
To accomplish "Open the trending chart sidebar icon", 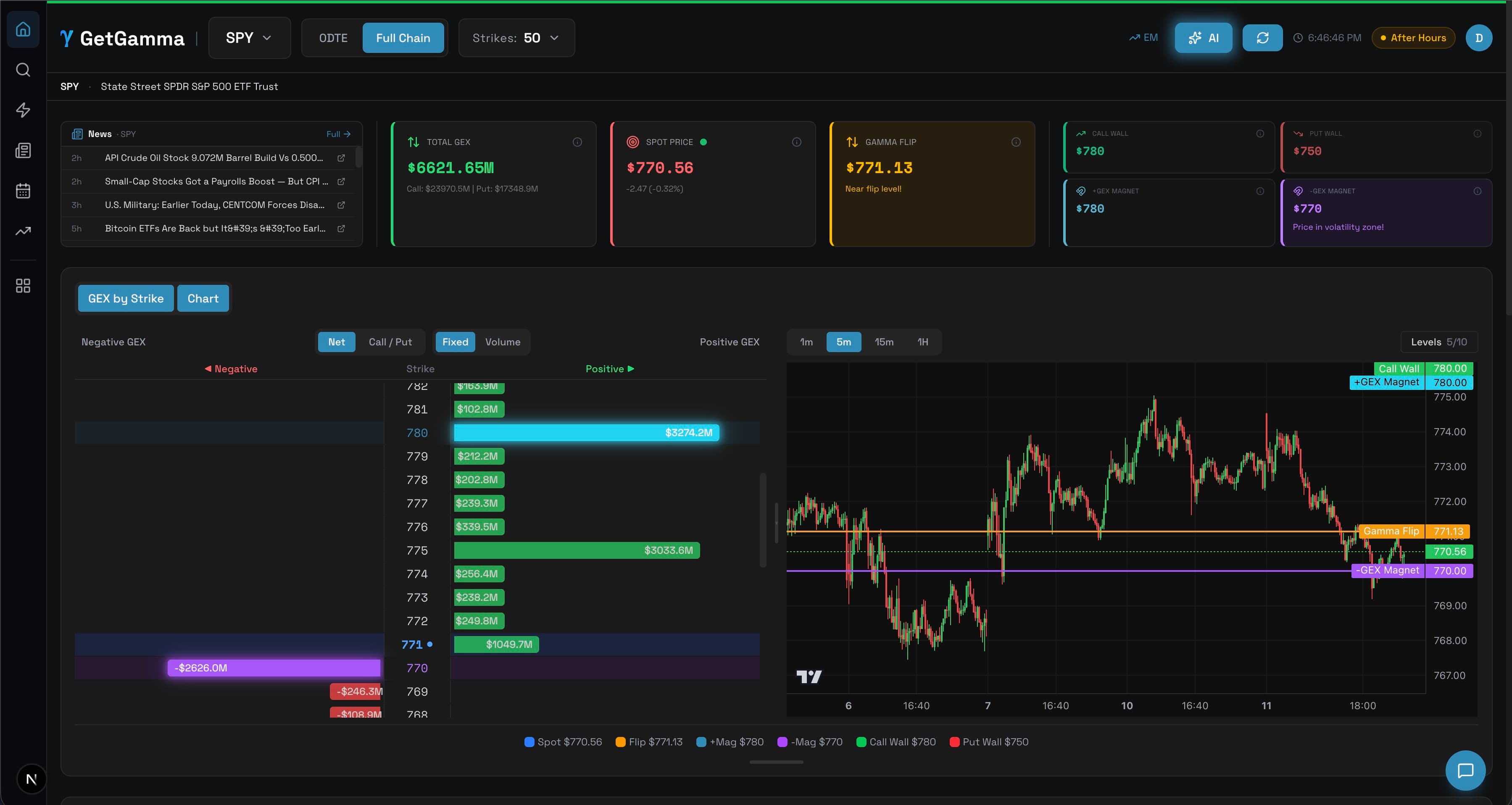I will click(x=23, y=231).
